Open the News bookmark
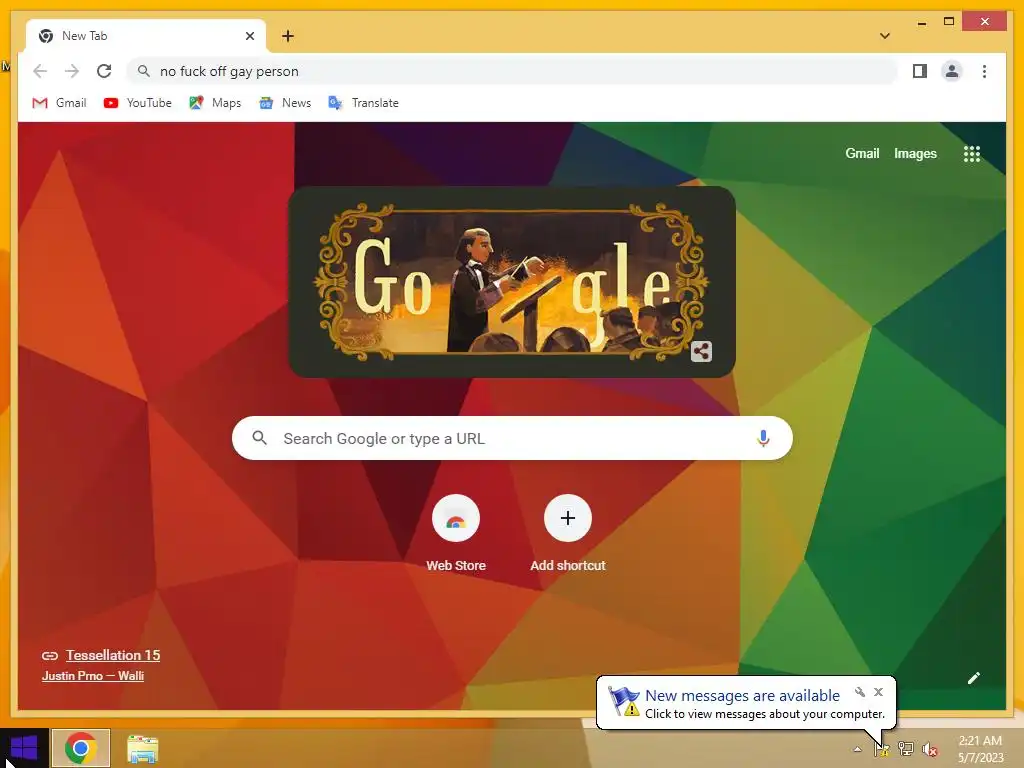Viewport: 1024px width, 768px height. [x=285, y=103]
